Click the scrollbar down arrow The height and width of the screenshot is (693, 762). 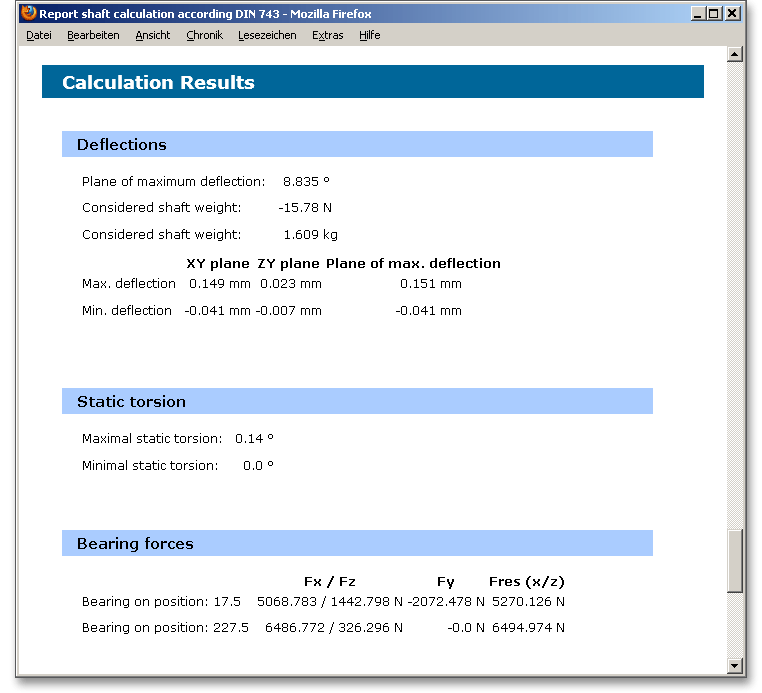point(735,665)
